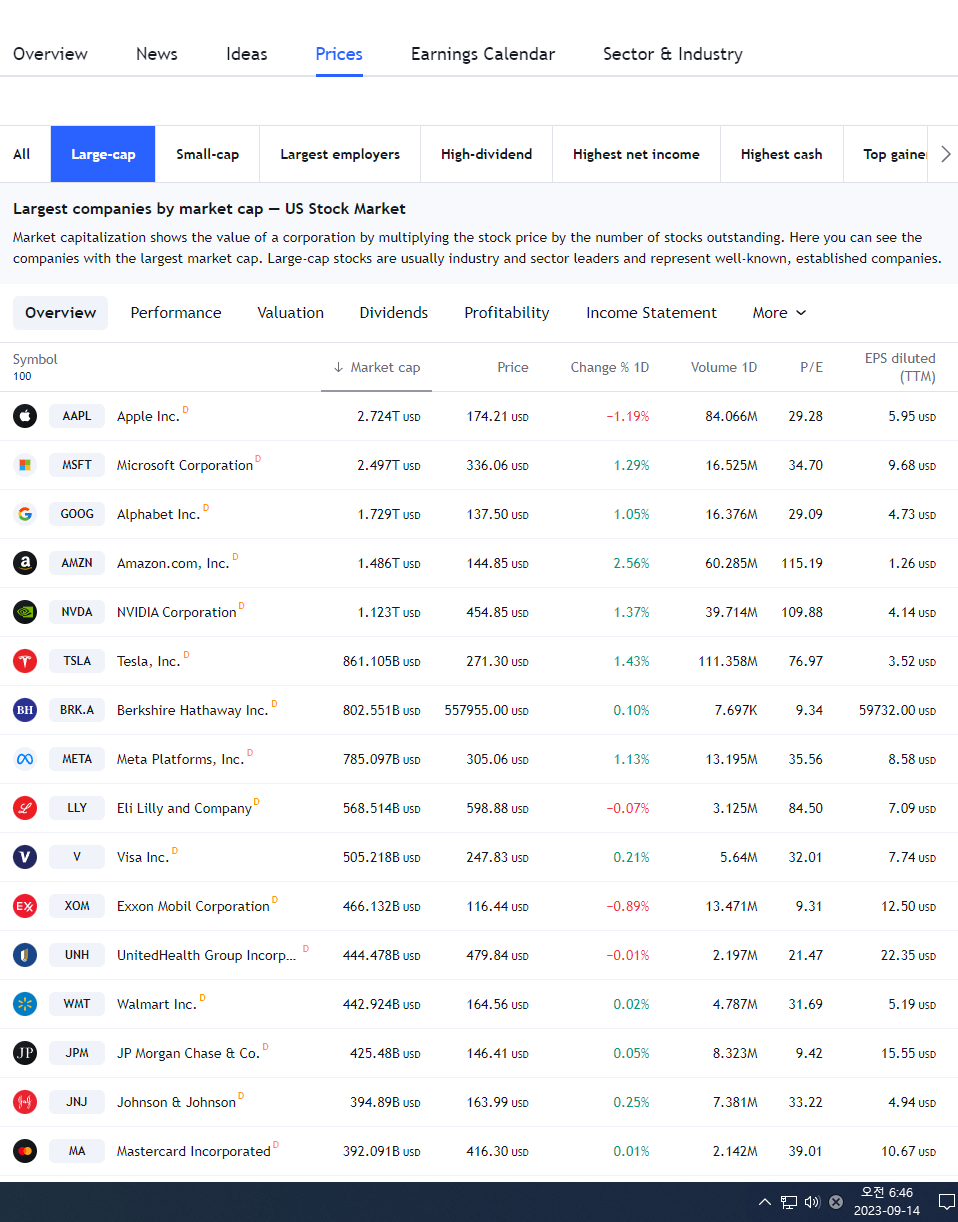Open the taskbar network icon

pos(789,1202)
